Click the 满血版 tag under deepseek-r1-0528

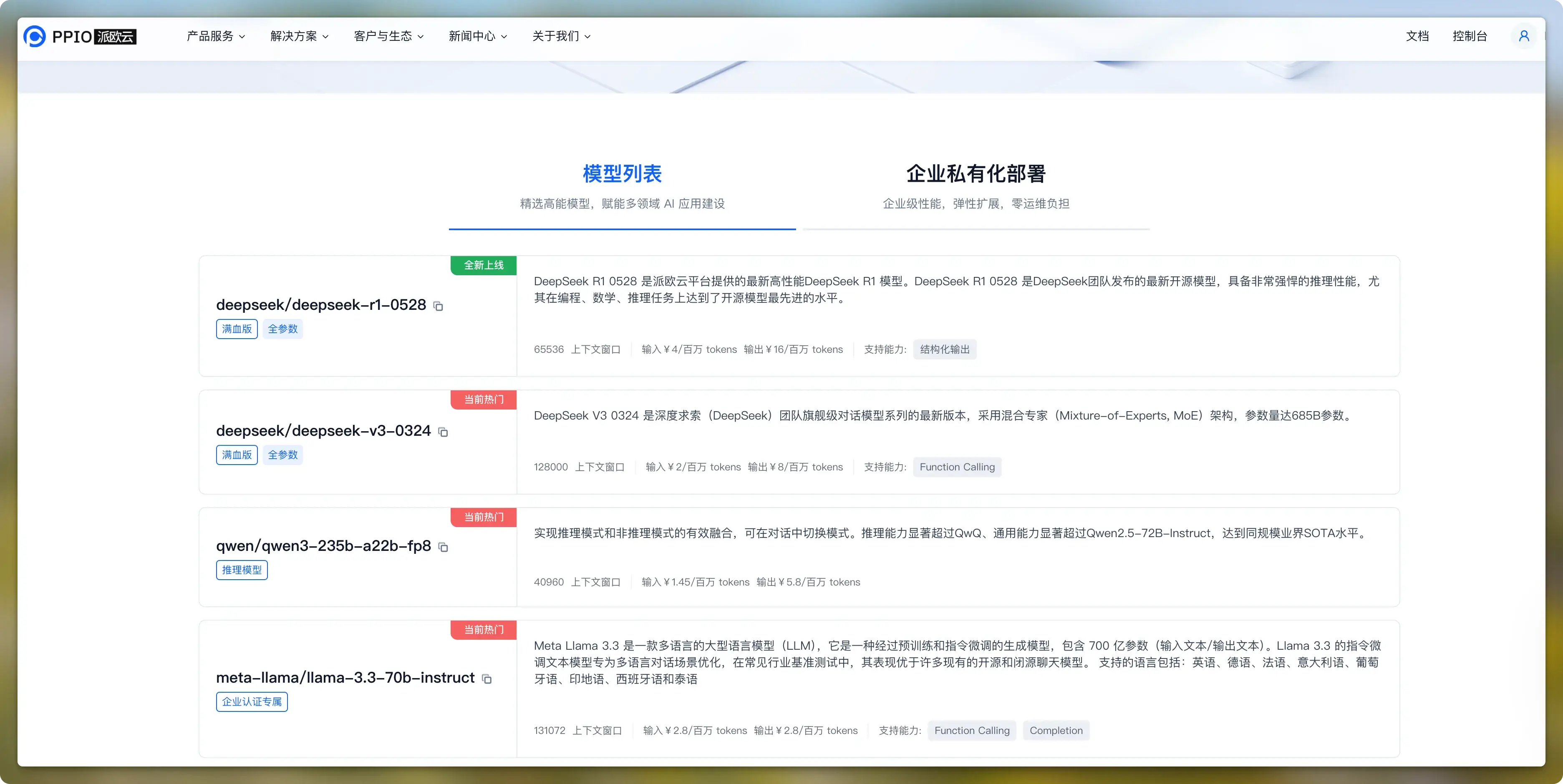237,329
